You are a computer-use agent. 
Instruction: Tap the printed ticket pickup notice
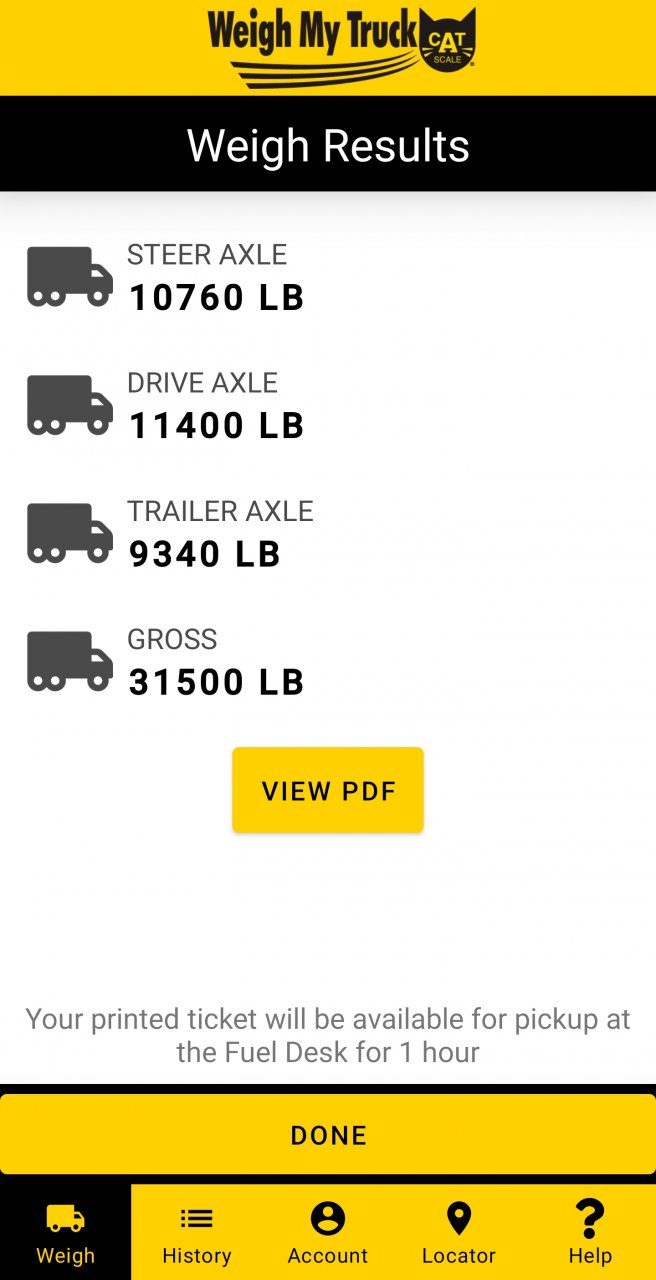[x=328, y=1035]
